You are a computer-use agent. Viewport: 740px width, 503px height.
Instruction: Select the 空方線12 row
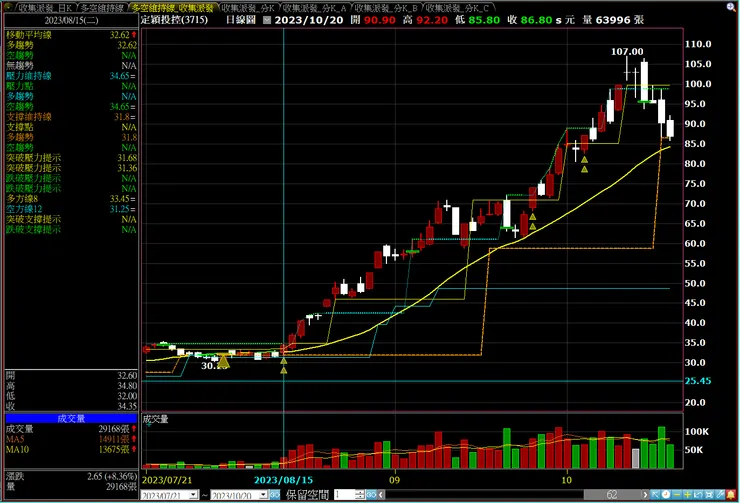click(x=71, y=209)
